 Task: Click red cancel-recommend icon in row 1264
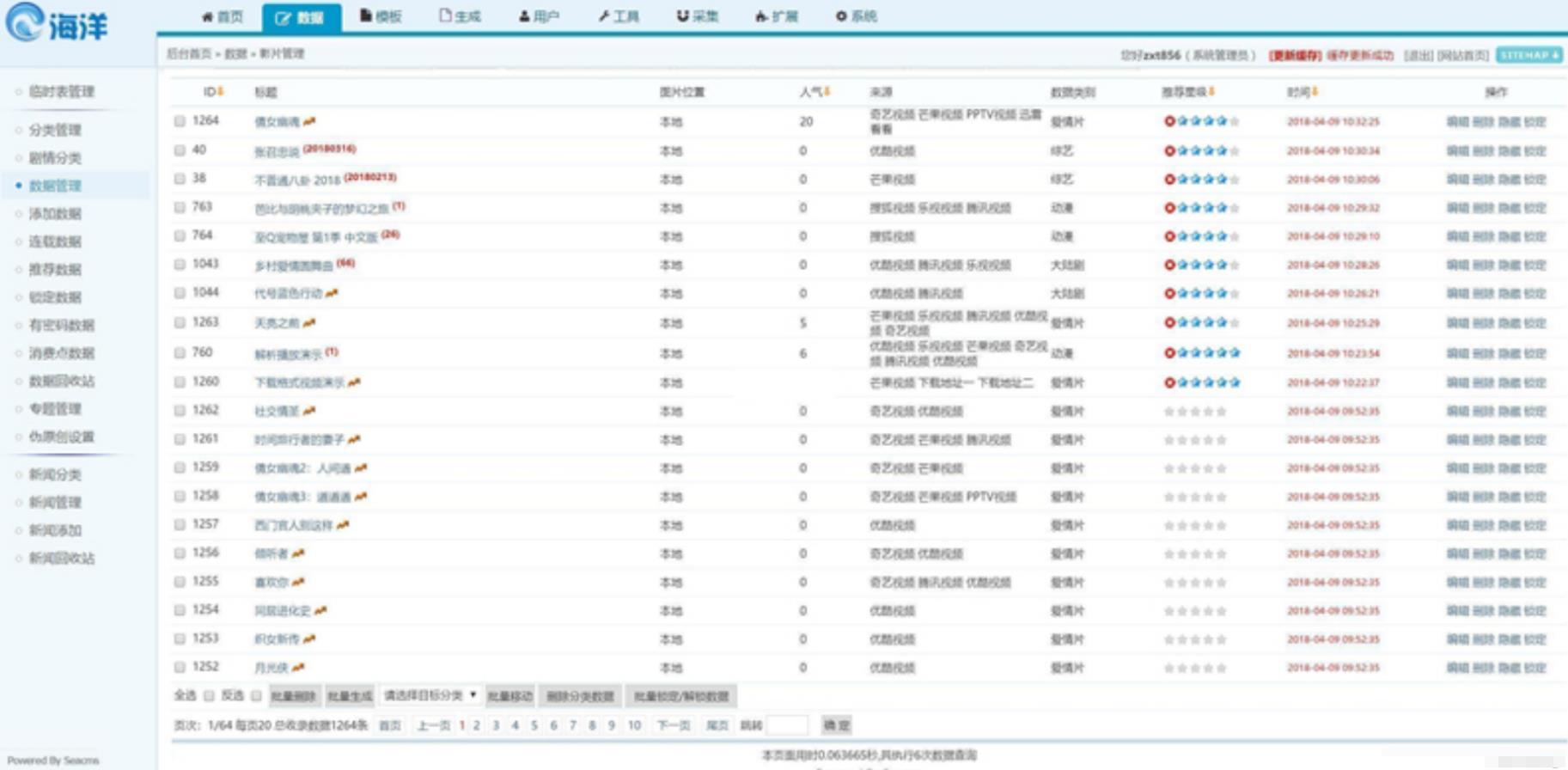(x=1169, y=121)
